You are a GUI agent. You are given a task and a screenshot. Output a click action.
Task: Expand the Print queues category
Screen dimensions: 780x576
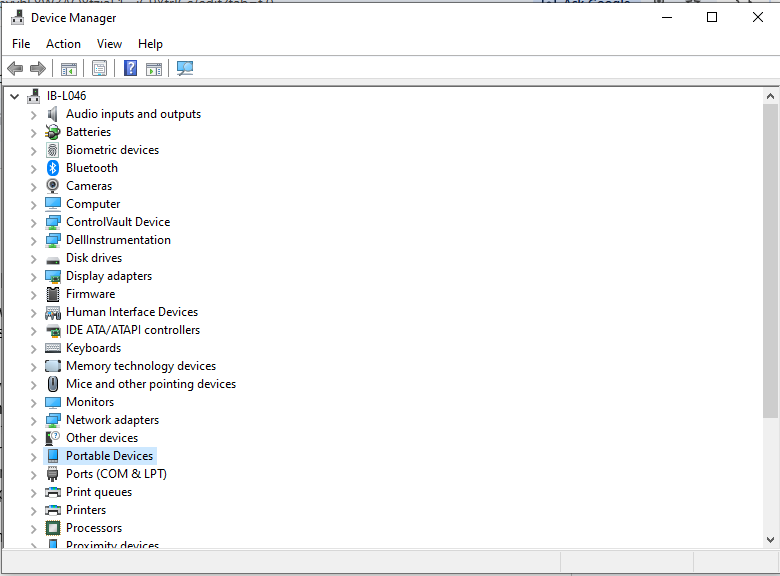[33, 493]
